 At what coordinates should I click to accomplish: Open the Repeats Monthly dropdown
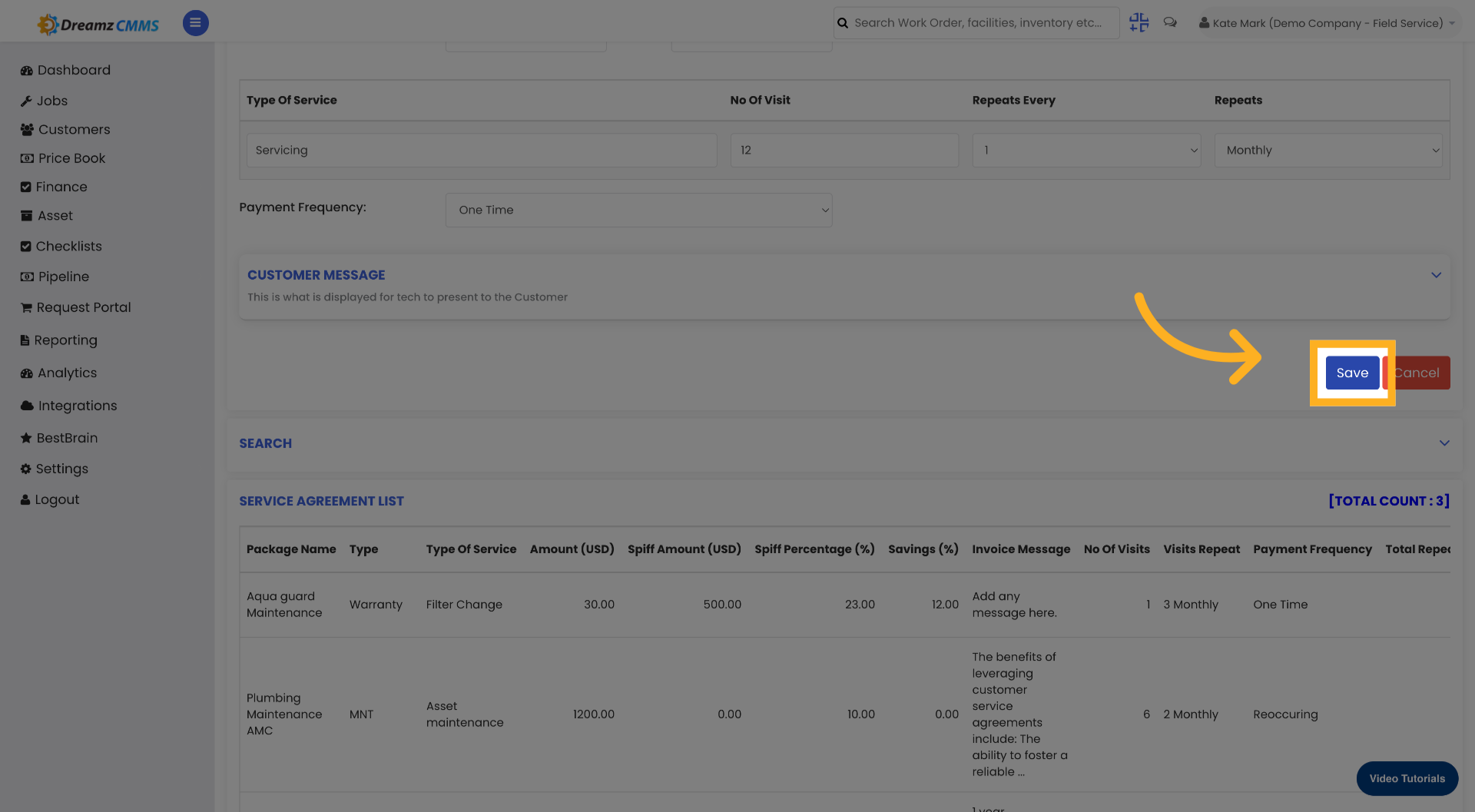pyautogui.click(x=1328, y=151)
